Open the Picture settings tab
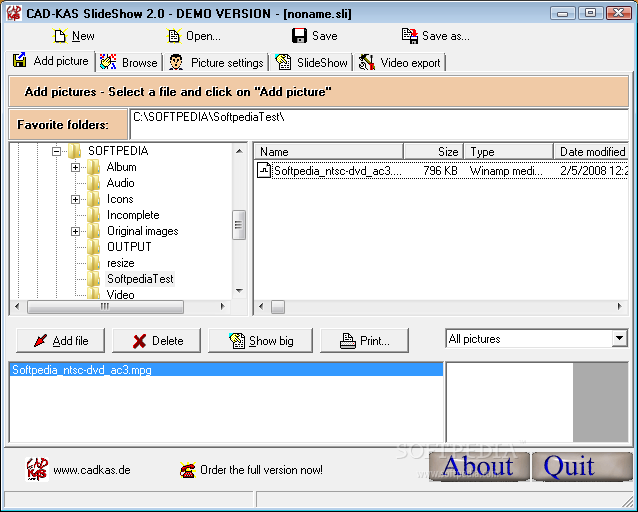This screenshot has height=512, width=638. (x=216, y=62)
